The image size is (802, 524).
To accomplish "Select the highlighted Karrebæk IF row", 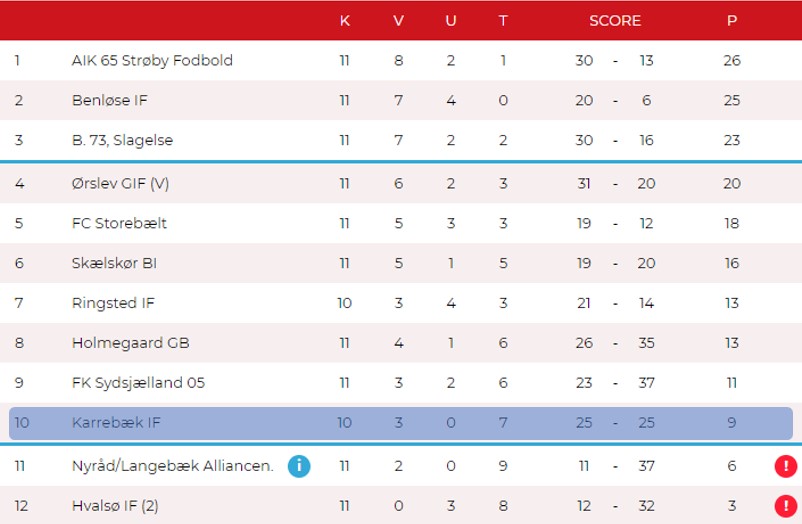I will (400, 423).
